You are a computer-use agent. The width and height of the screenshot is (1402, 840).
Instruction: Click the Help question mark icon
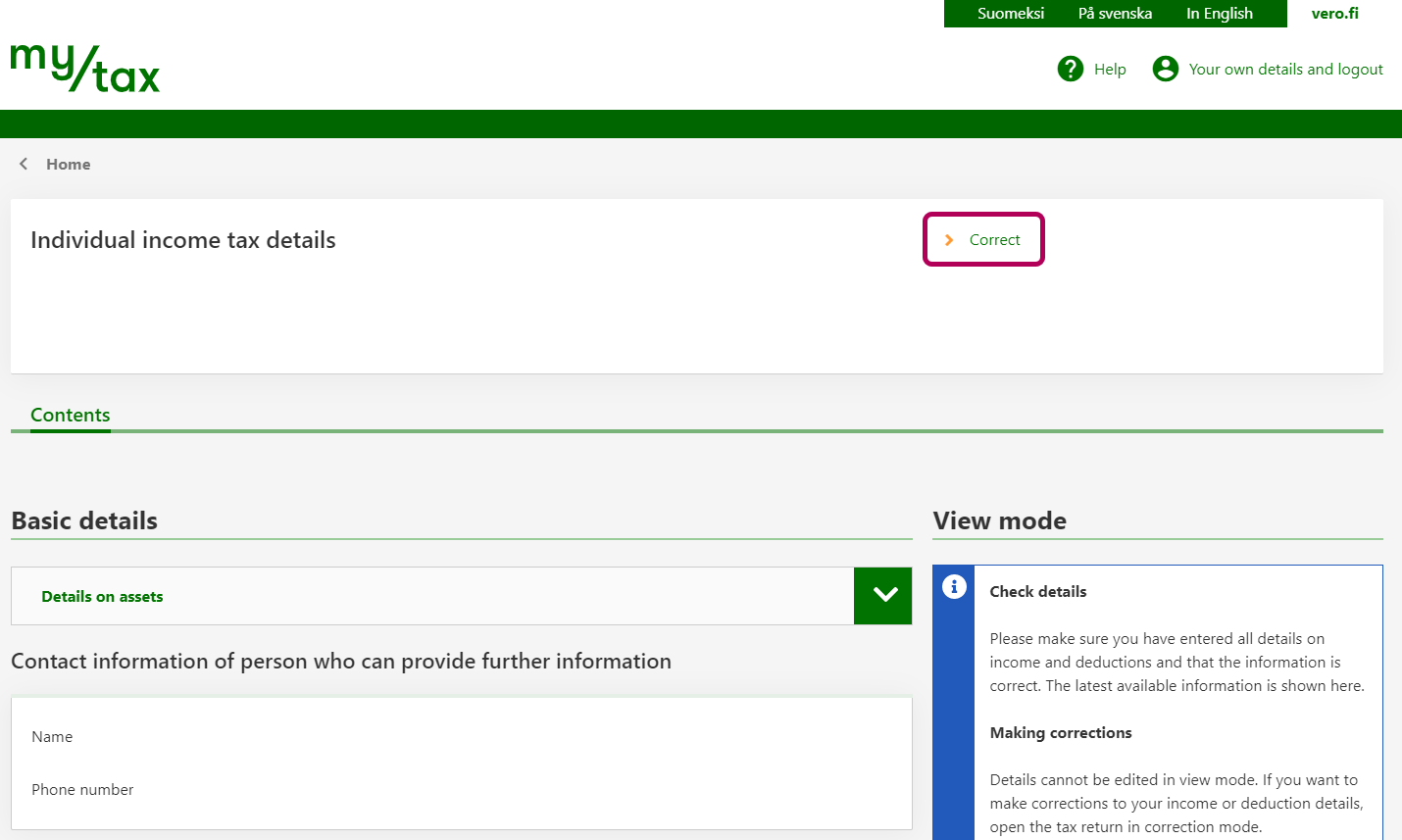pyautogui.click(x=1070, y=69)
